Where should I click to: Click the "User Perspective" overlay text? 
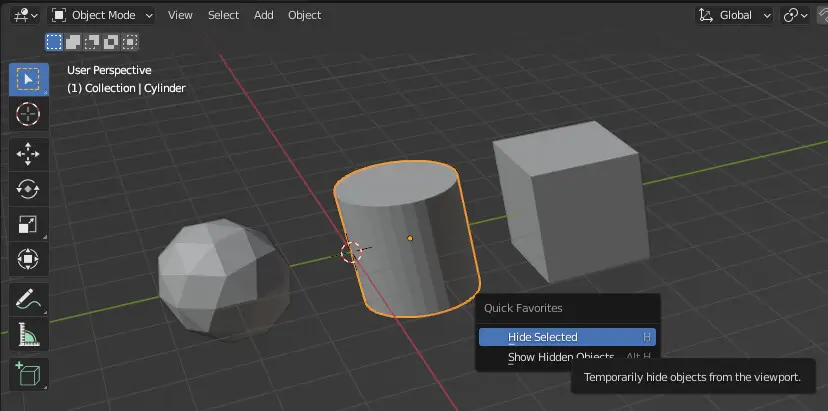[x=109, y=70]
